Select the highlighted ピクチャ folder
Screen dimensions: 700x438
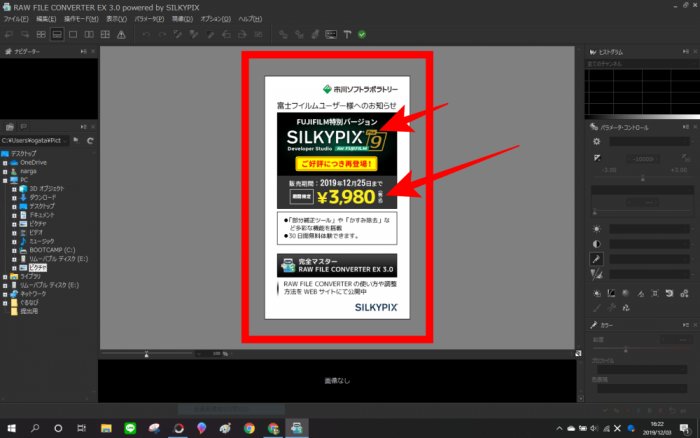coord(38,268)
